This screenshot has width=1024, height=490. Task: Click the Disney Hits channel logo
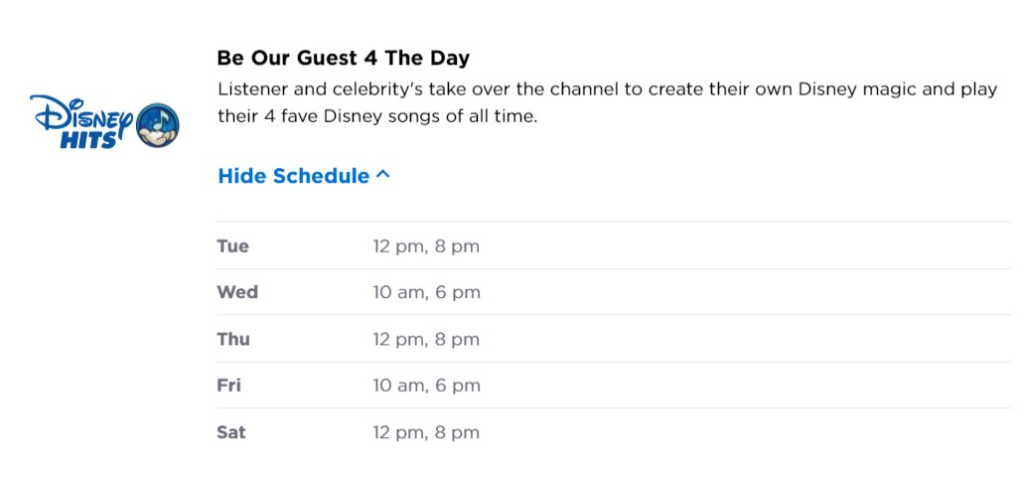(x=104, y=123)
